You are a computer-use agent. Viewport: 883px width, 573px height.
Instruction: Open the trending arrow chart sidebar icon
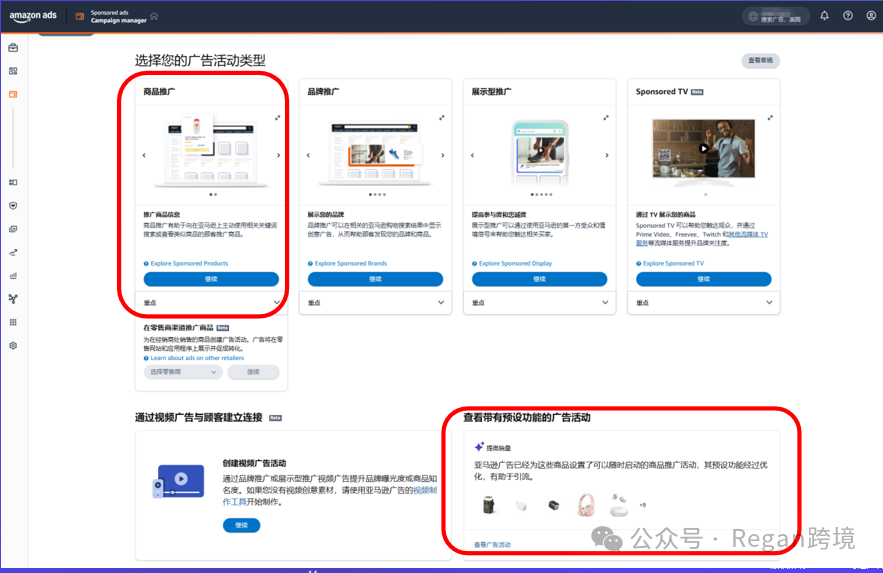point(13,252)
